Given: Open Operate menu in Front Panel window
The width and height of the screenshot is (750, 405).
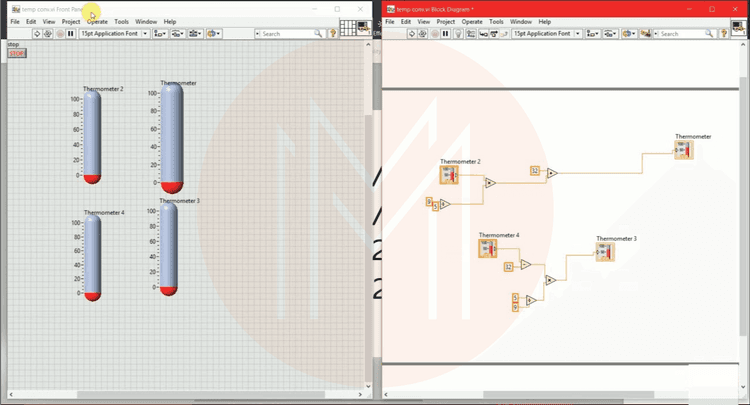Looking at the screenshot, I should coord(97,22).
